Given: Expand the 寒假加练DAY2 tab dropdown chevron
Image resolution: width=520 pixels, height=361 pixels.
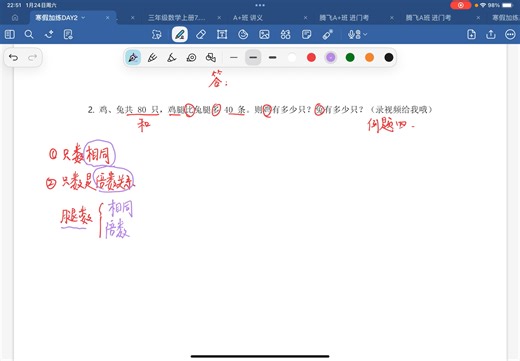Looking at the screenshot, I should pyautogui.click(x=83, y=18).
